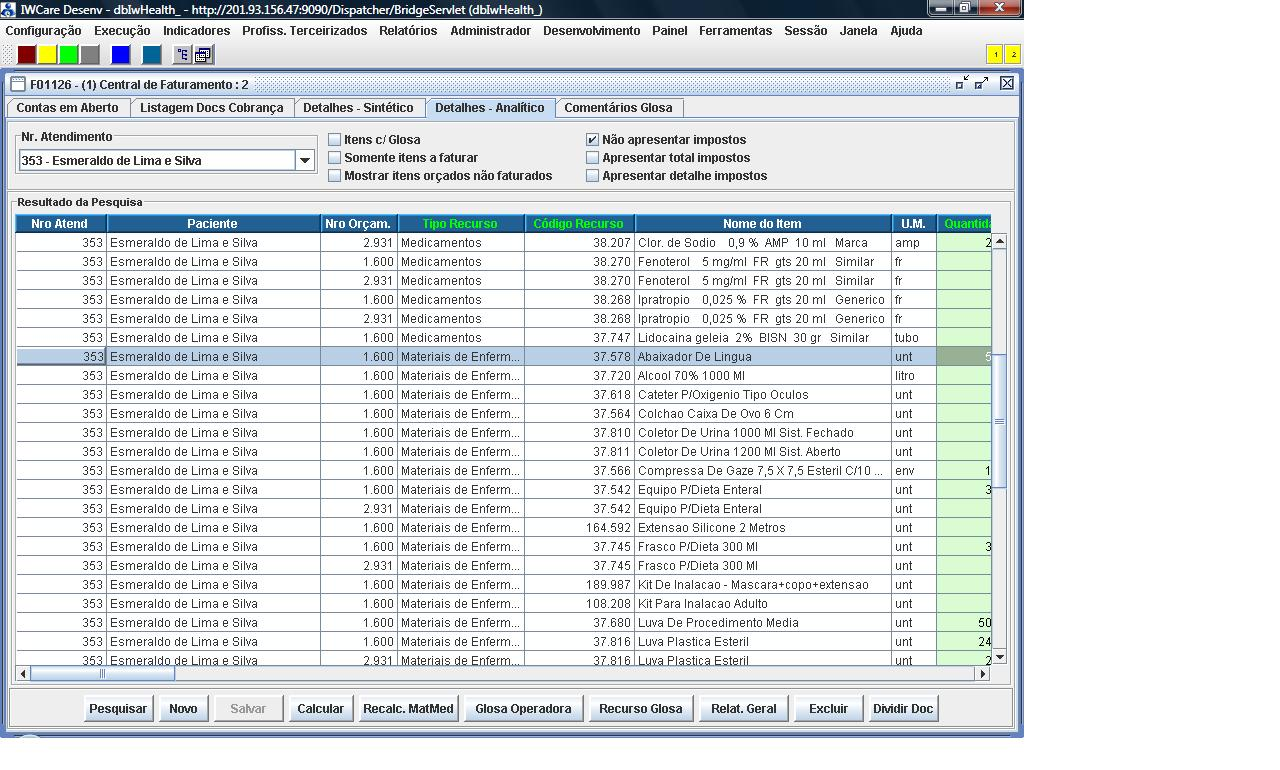The width and height of the screenshot is (1280, 770).
Task: Enable Itens c/ Glosa checkbox
Action: [x=335, y=140]
